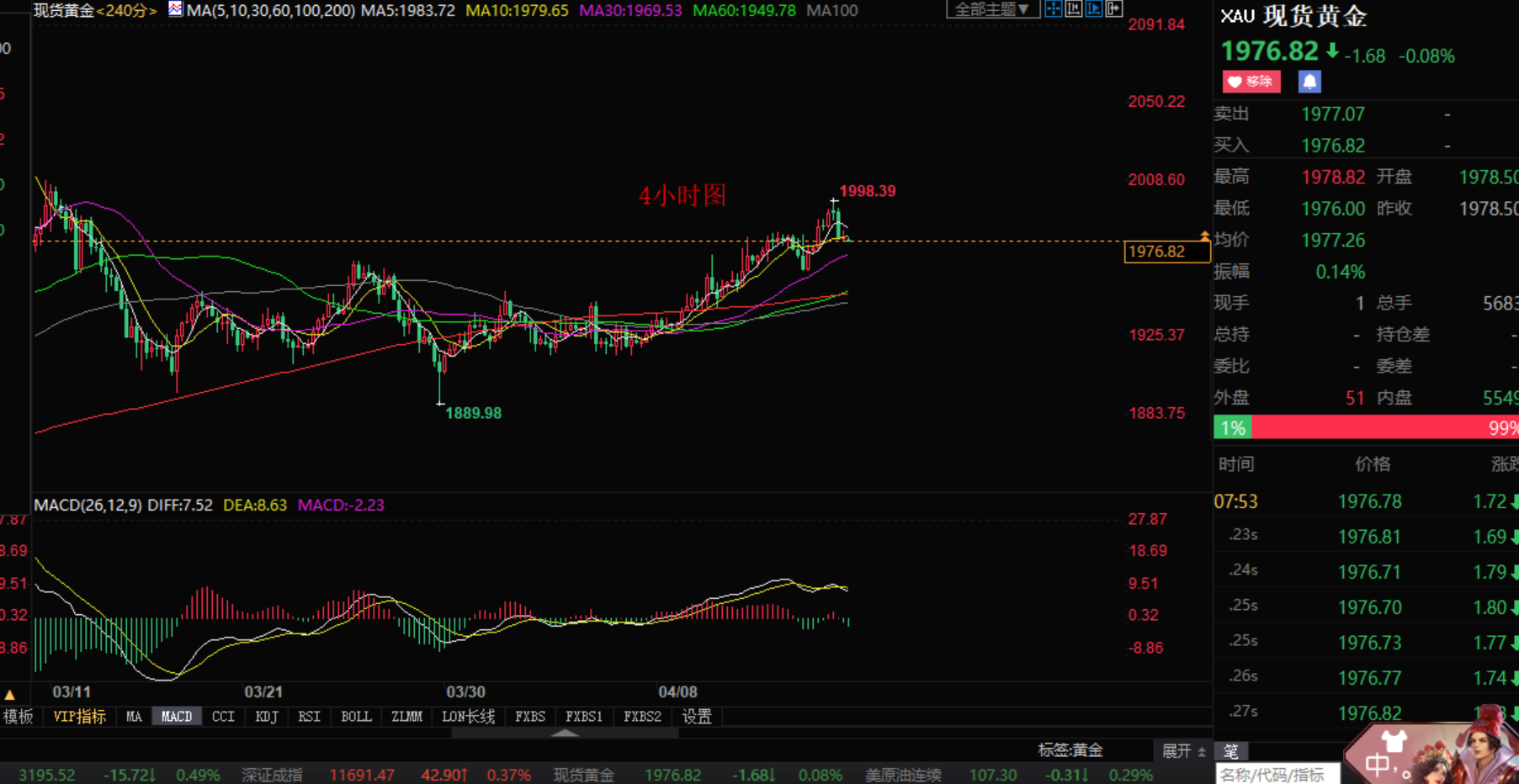The width and height of the screenshot is (1519, 784).
Task: Click the green 1% segment of ratio bar
Action: [1233, 427]
